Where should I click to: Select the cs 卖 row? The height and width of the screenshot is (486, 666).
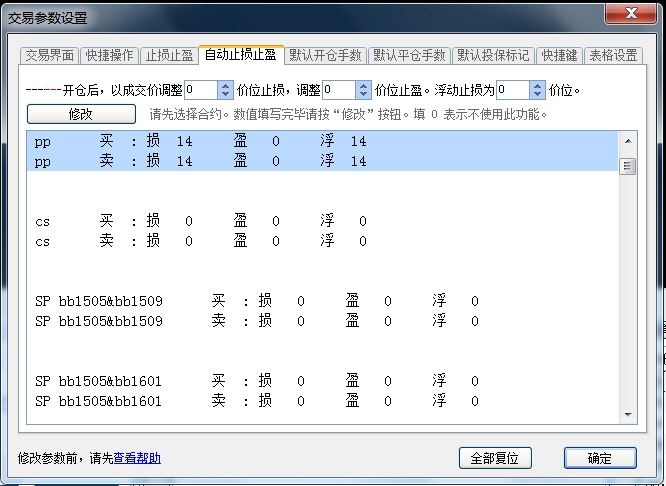click(322, 241)
